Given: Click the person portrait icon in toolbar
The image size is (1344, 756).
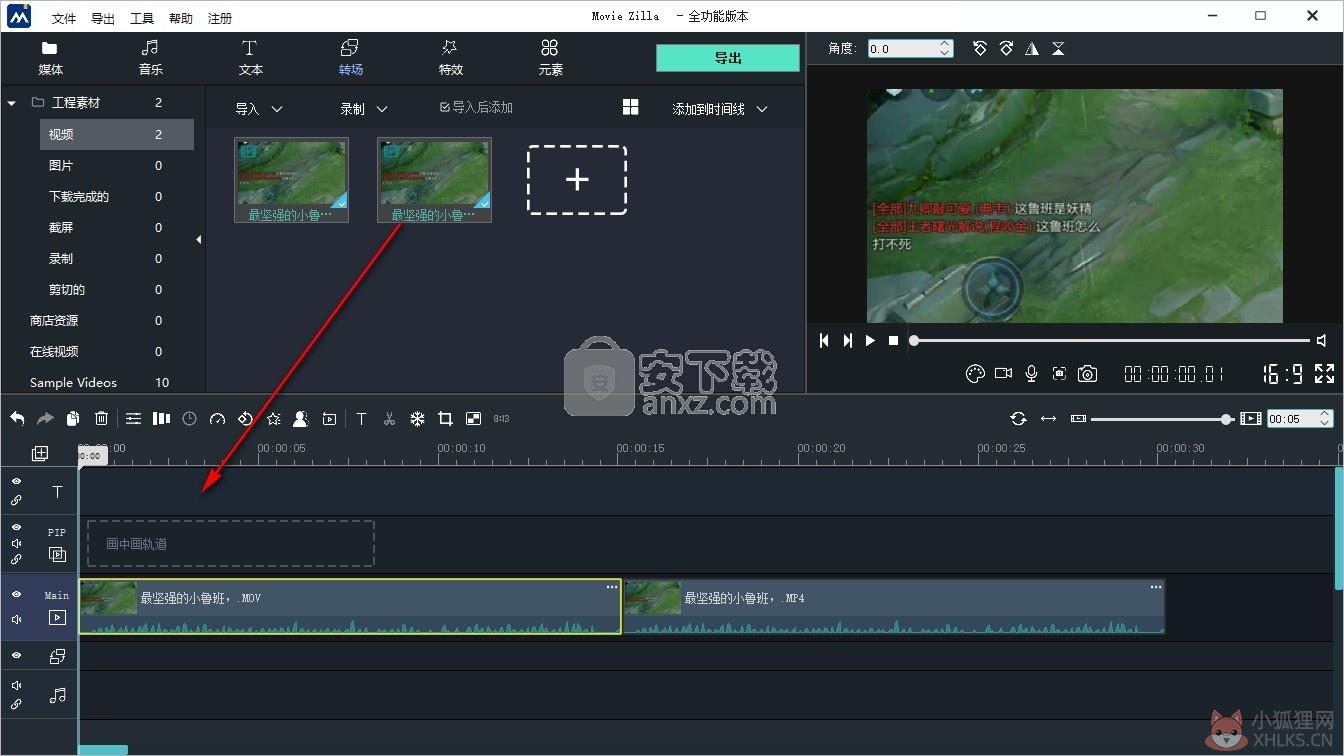Looking at the screenshot, I should point(301,419).
